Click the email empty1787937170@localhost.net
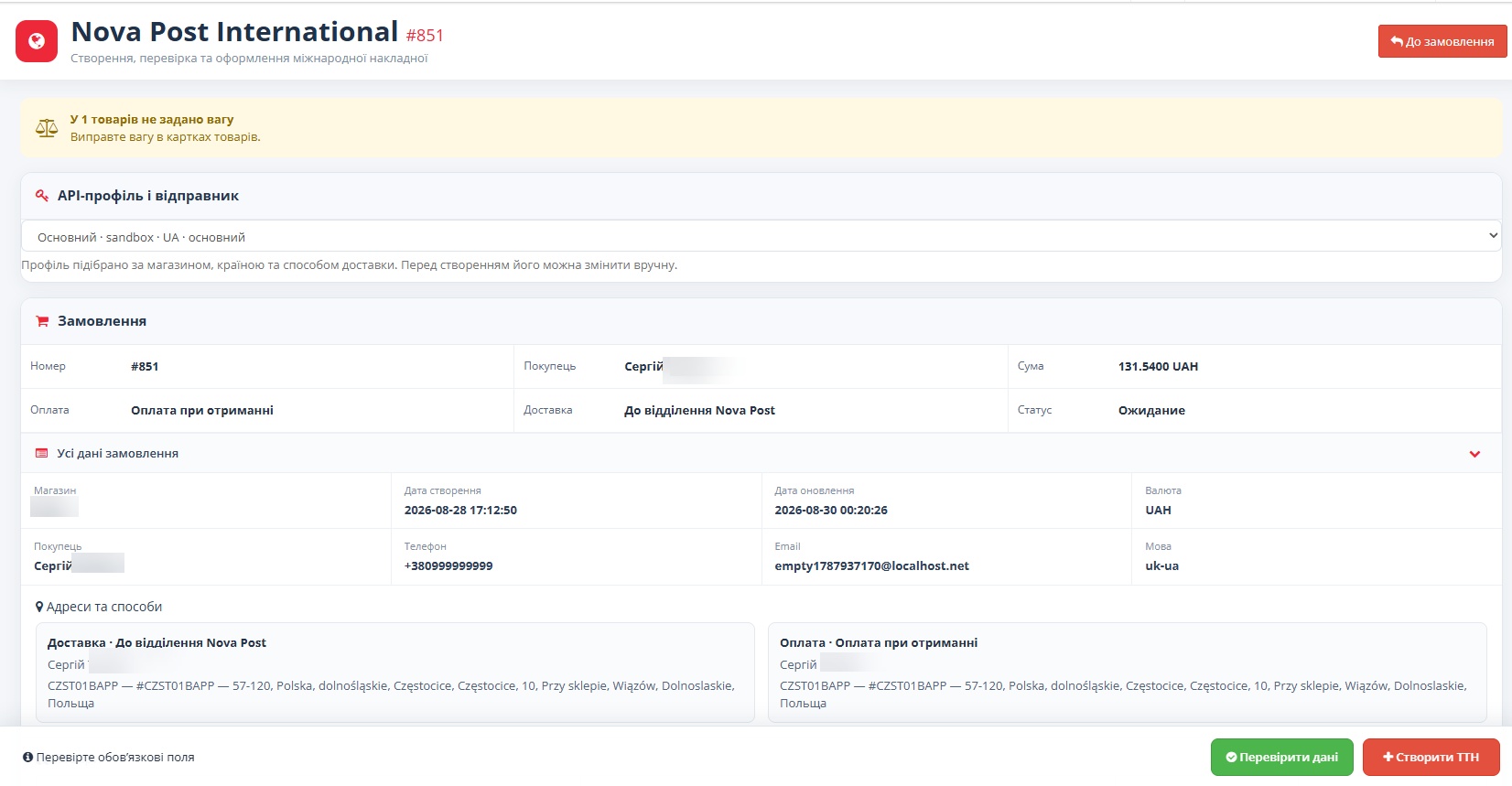 [871, 566]
